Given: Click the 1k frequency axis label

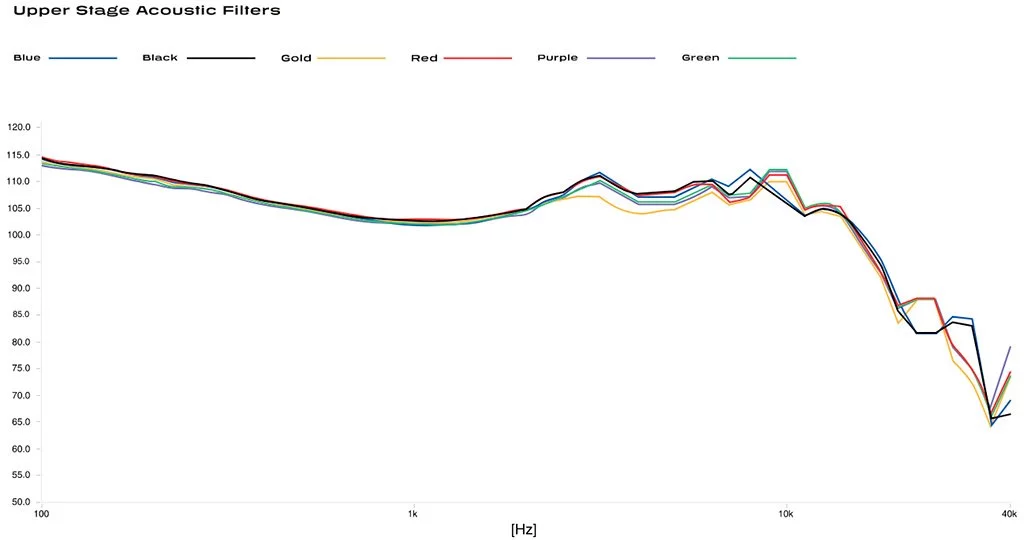Looking at the screenshot, I should coord(413,514).
